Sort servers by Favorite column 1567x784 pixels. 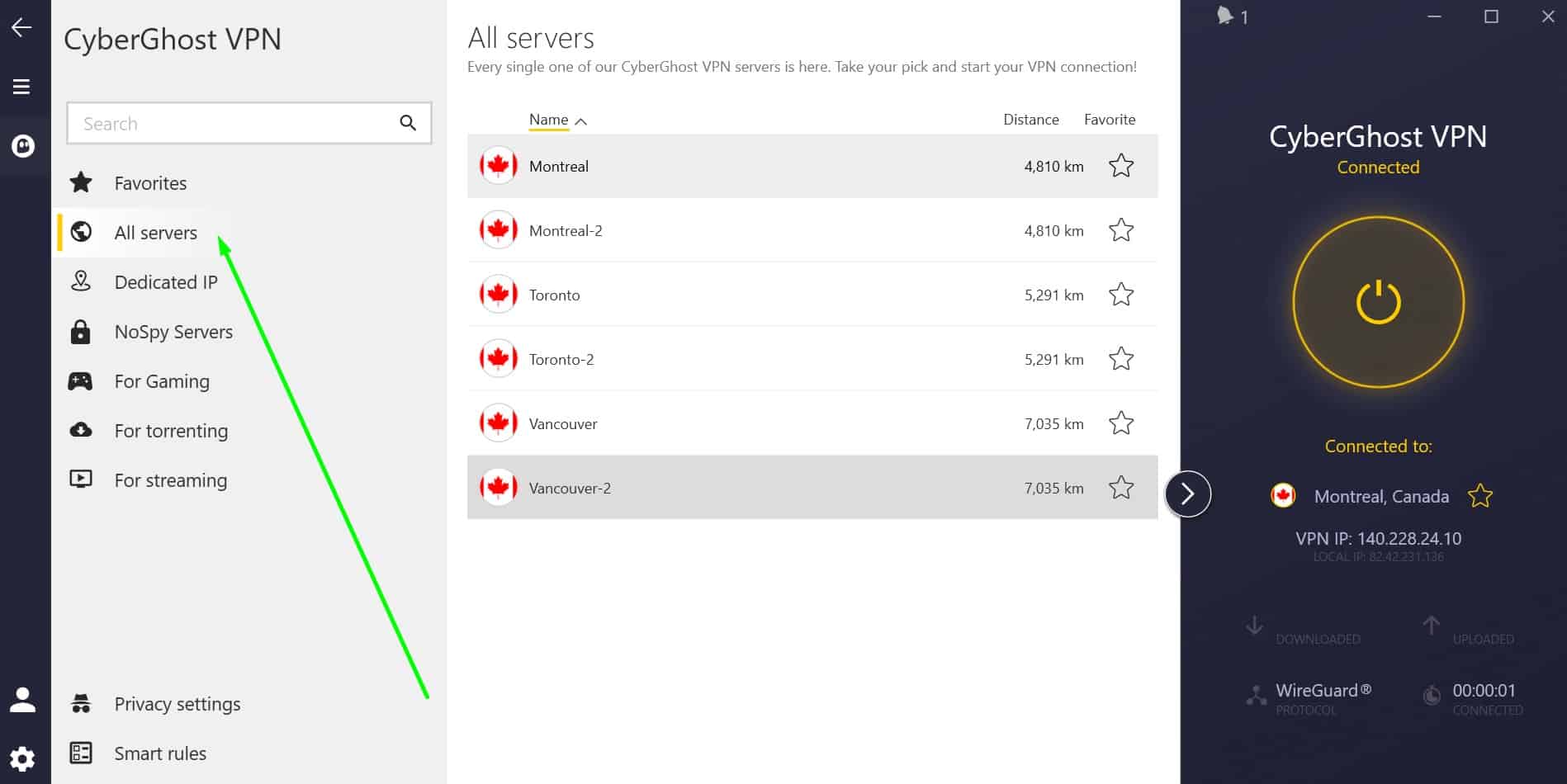click(1110, 120)
